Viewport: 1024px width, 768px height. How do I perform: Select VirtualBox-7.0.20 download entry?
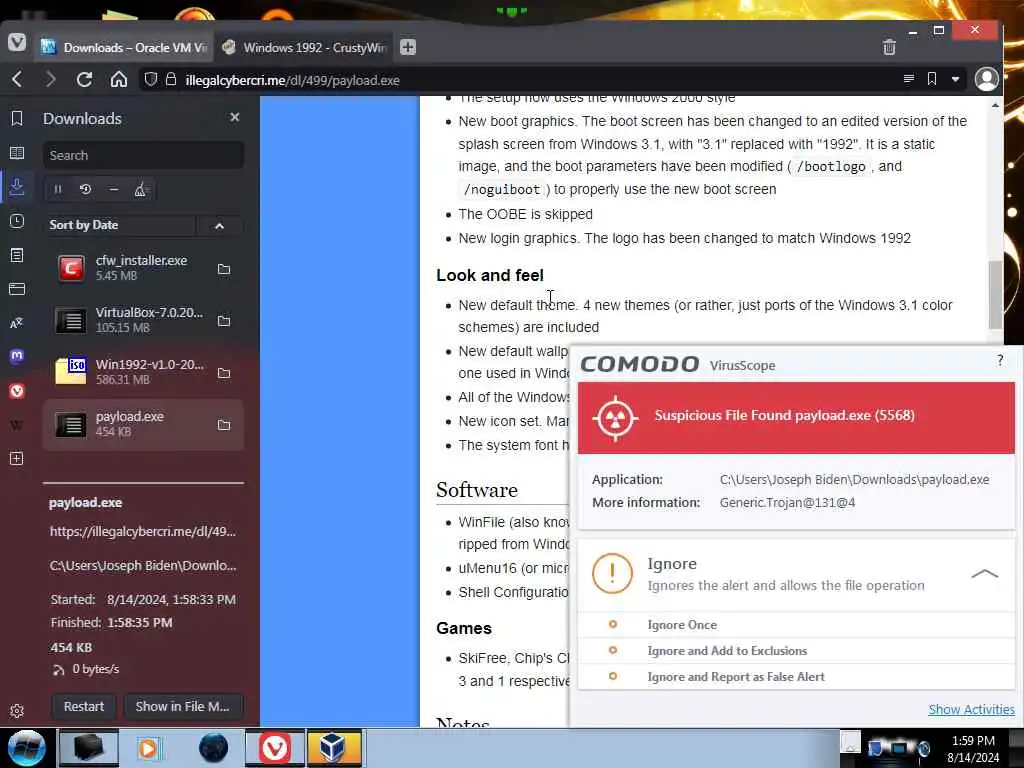click(x=144, y=321)
